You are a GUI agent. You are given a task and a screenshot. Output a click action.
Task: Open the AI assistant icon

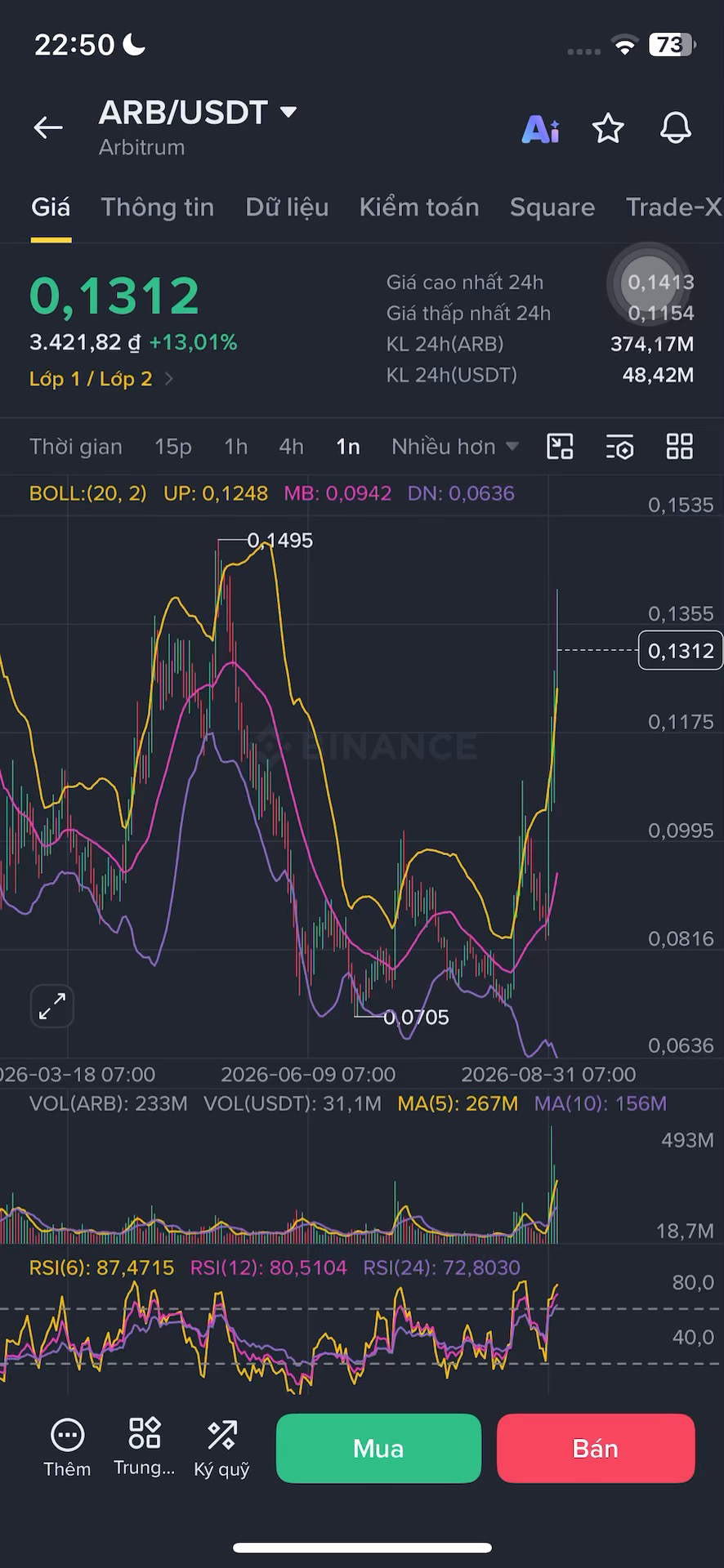tap(540, 128)
